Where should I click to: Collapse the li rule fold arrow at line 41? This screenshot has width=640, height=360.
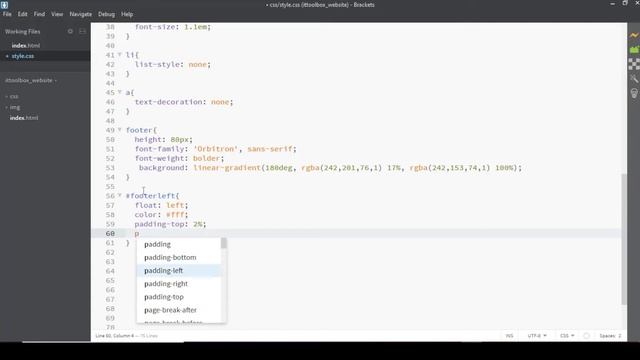click(x=120, y=54)
